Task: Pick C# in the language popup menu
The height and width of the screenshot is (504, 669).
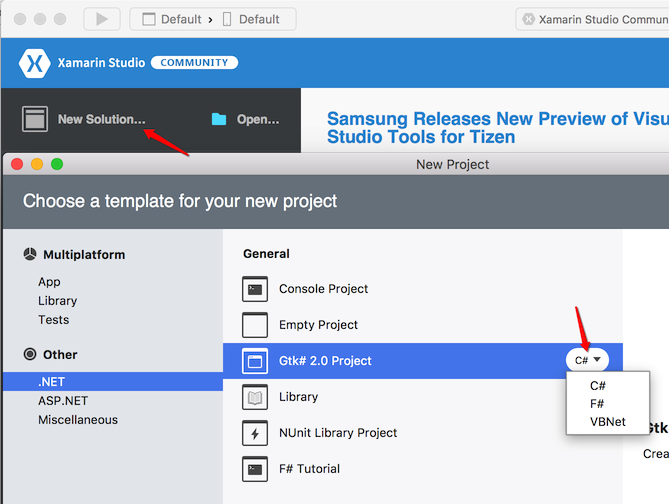Action: point(598,386)
